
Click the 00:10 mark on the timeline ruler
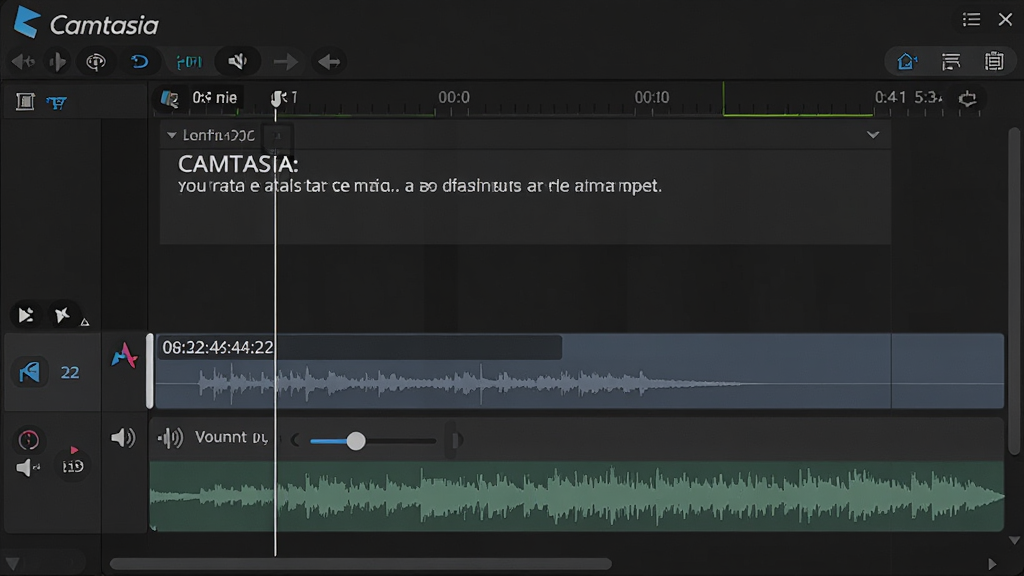click(652, 97)
